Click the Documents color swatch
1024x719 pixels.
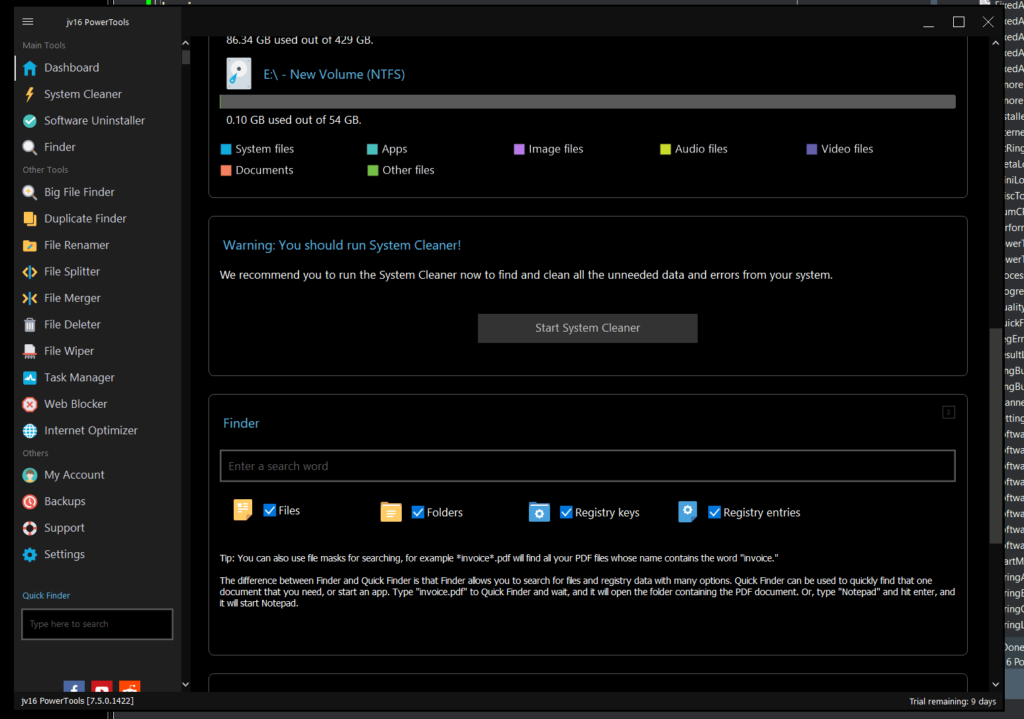(226, 170)
